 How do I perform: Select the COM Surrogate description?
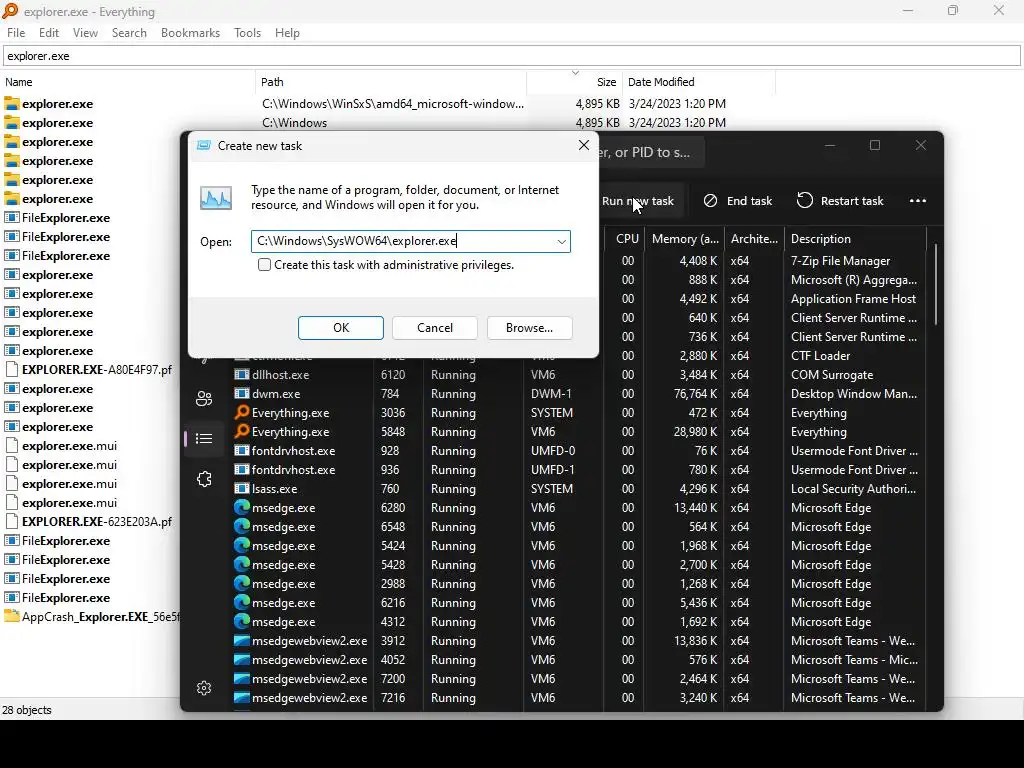click(x=831, y=375)
